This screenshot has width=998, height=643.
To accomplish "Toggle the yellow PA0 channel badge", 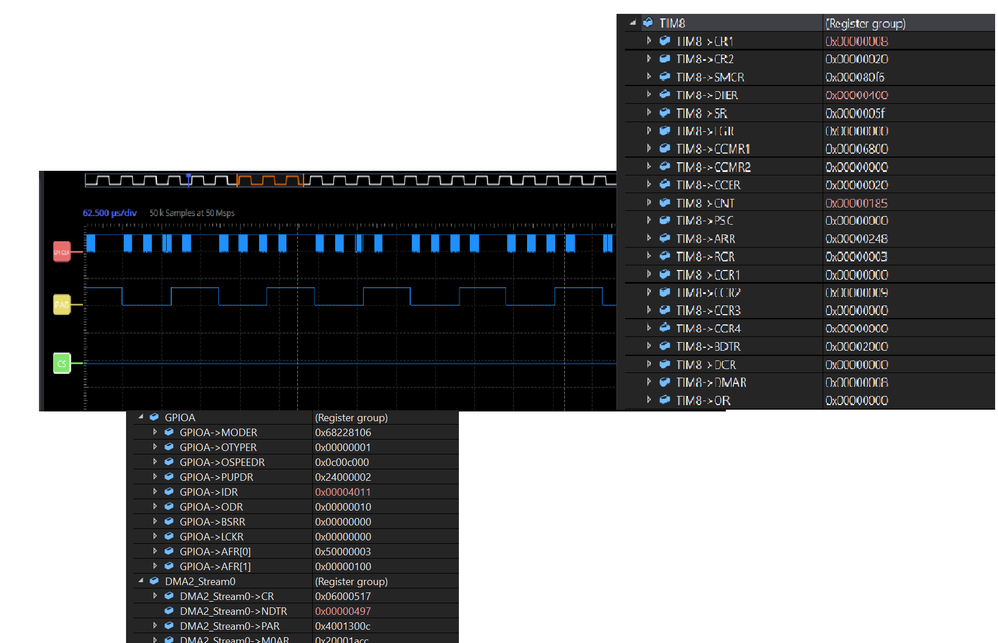I will 60,304.
